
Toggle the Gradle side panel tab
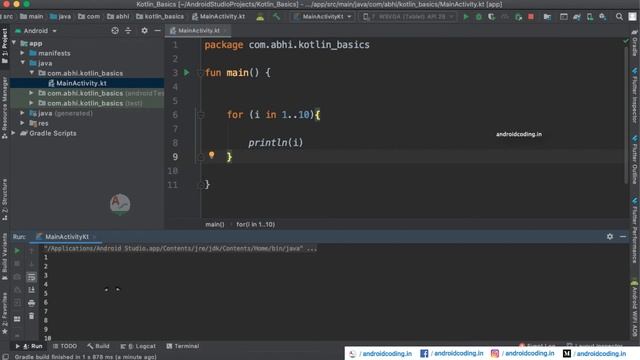635,43
